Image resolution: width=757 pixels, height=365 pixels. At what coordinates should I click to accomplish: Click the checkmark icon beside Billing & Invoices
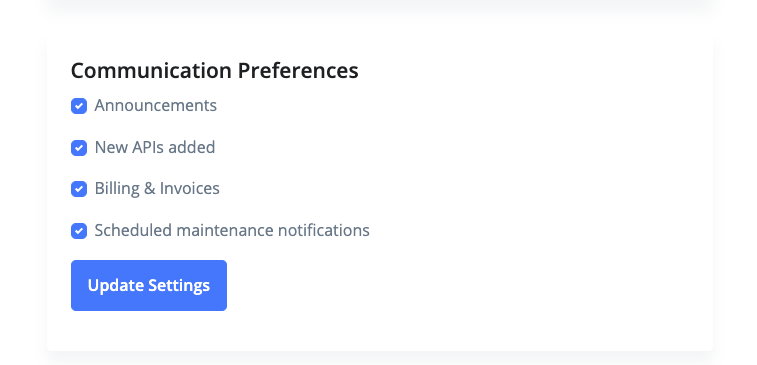[79, 189]
